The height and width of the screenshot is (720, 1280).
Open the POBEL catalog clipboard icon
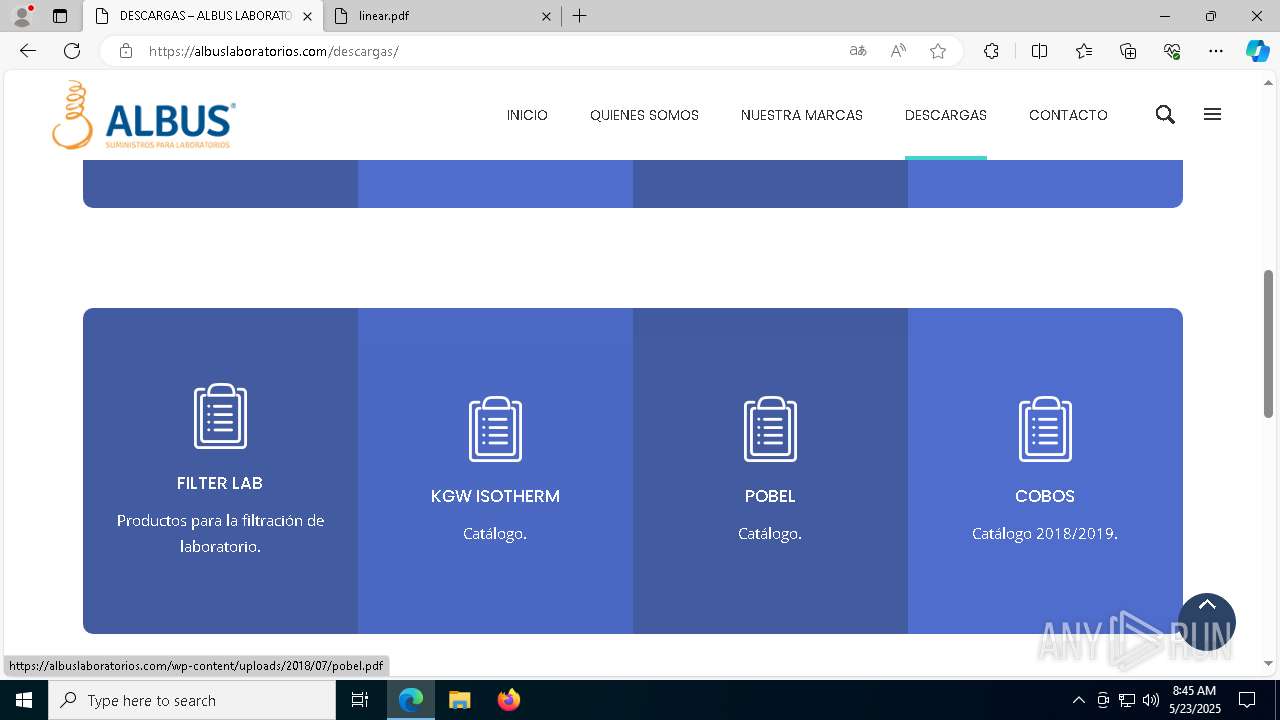click(x=770, y=429)
